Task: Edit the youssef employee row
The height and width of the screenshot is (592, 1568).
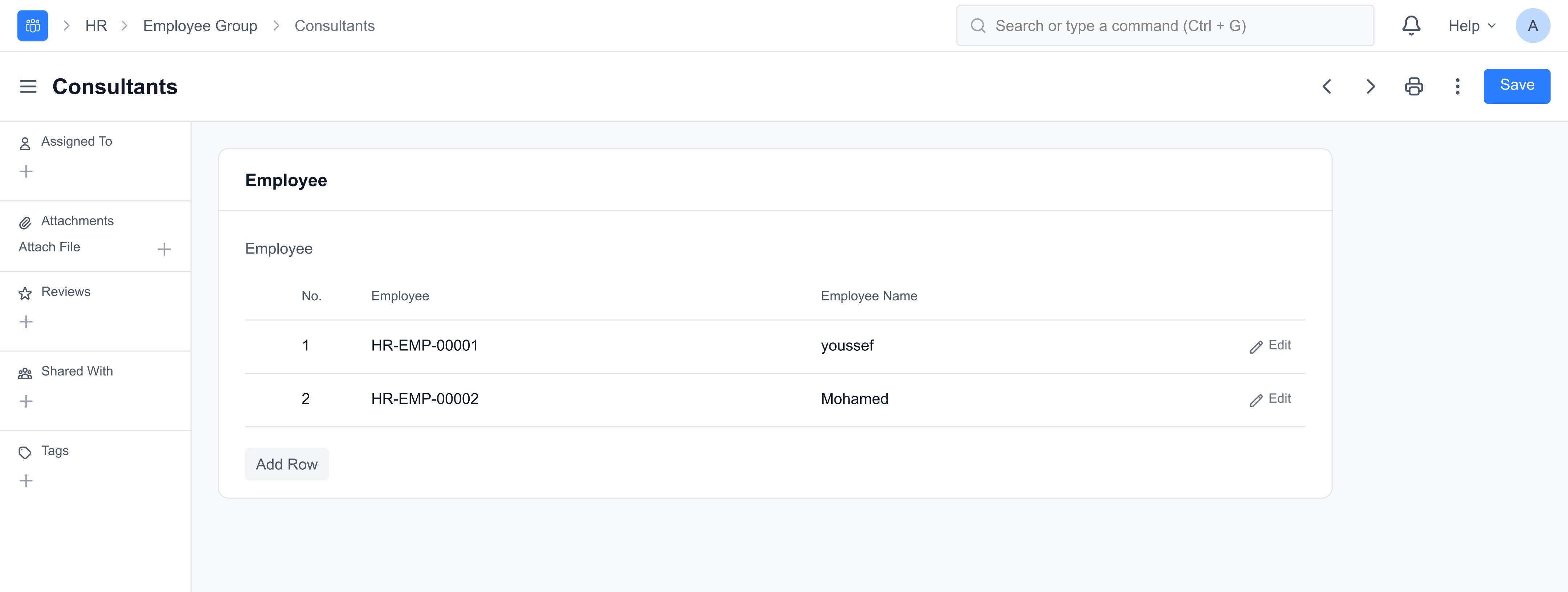Action: pyautogui.click(x=1270, y=346)
